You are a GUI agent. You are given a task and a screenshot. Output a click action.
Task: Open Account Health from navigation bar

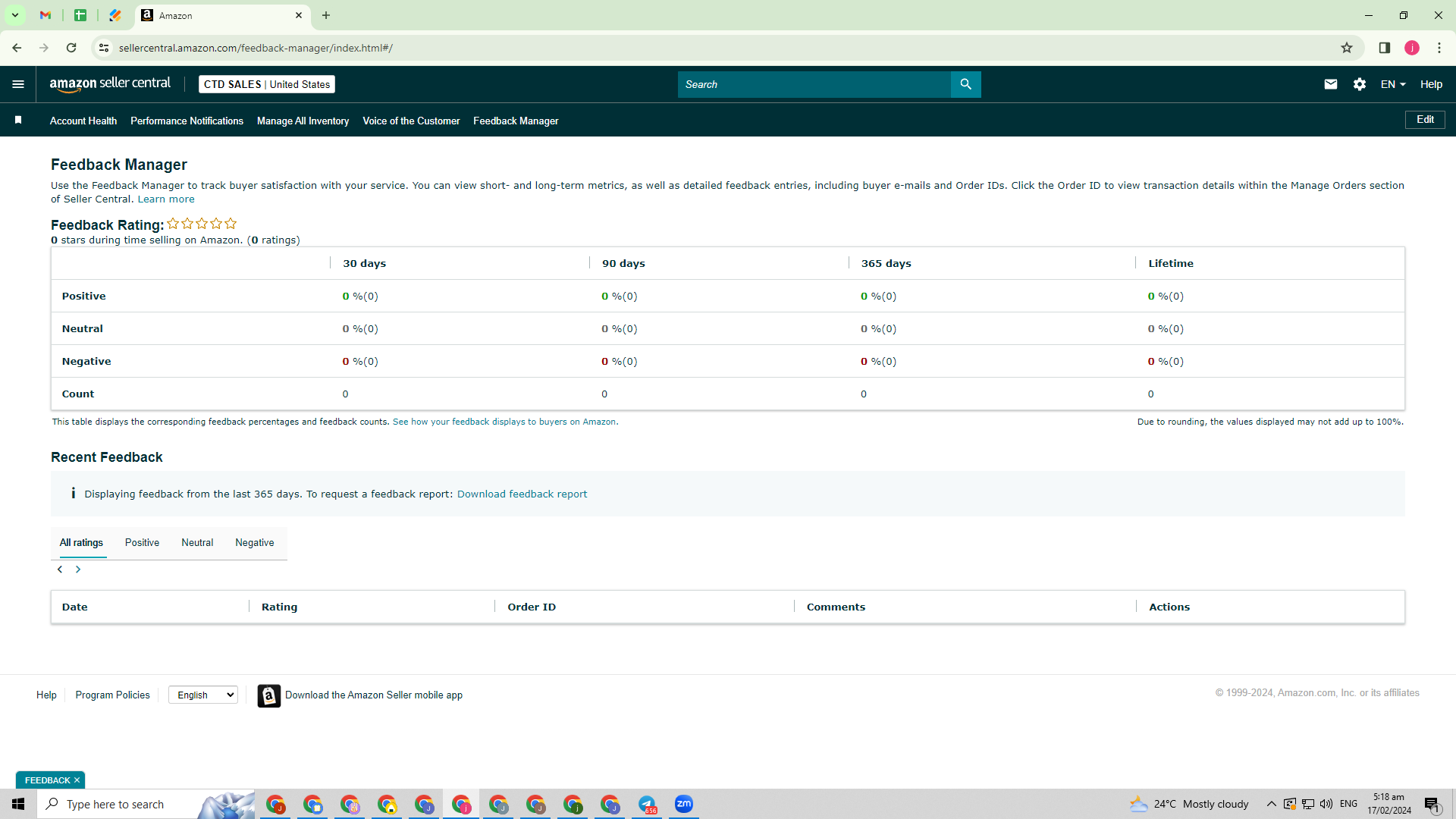click(x=83, y=121)
